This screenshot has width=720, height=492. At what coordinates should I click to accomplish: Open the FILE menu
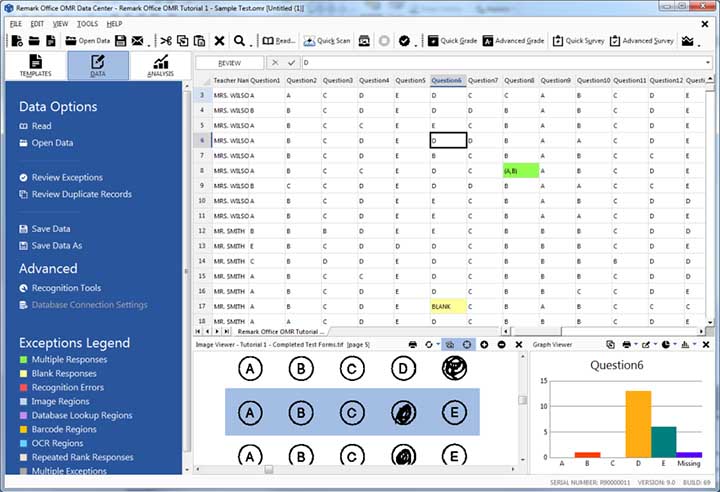pyautogui.click(x=16, y=24)
